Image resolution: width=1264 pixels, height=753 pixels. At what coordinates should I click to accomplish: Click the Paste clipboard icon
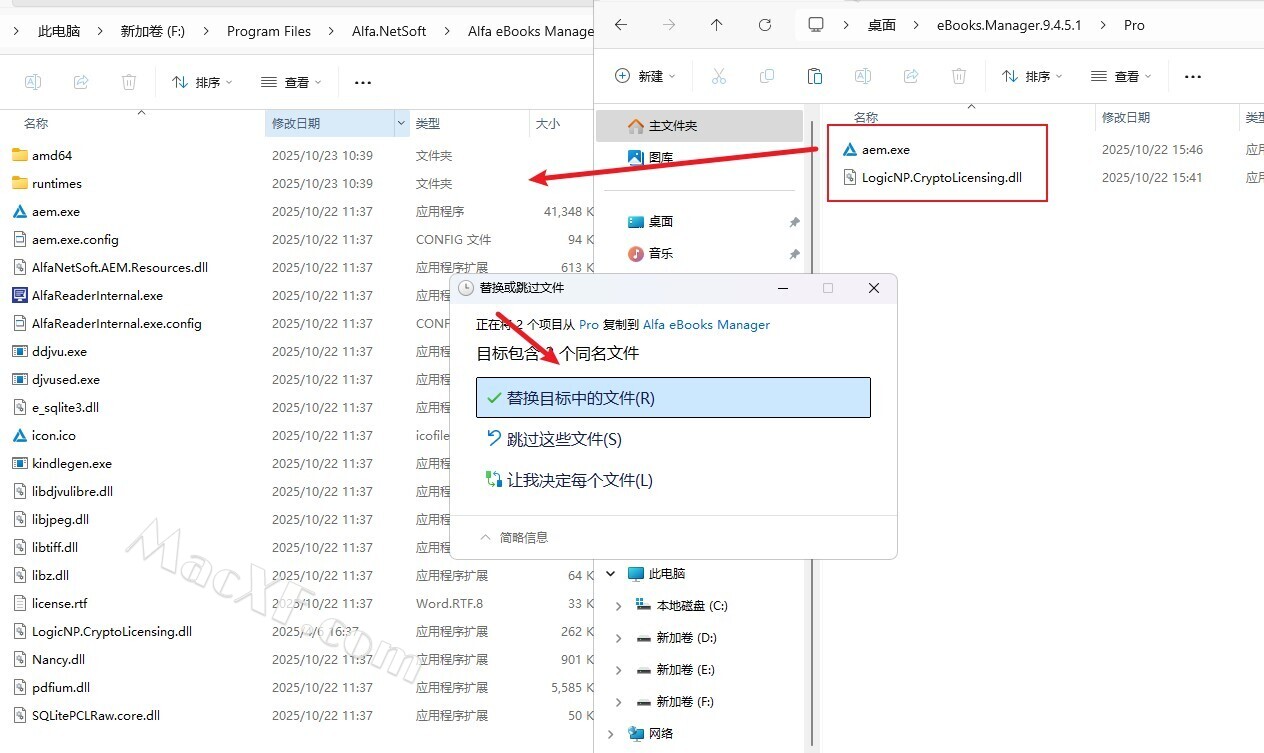point(814,76)
